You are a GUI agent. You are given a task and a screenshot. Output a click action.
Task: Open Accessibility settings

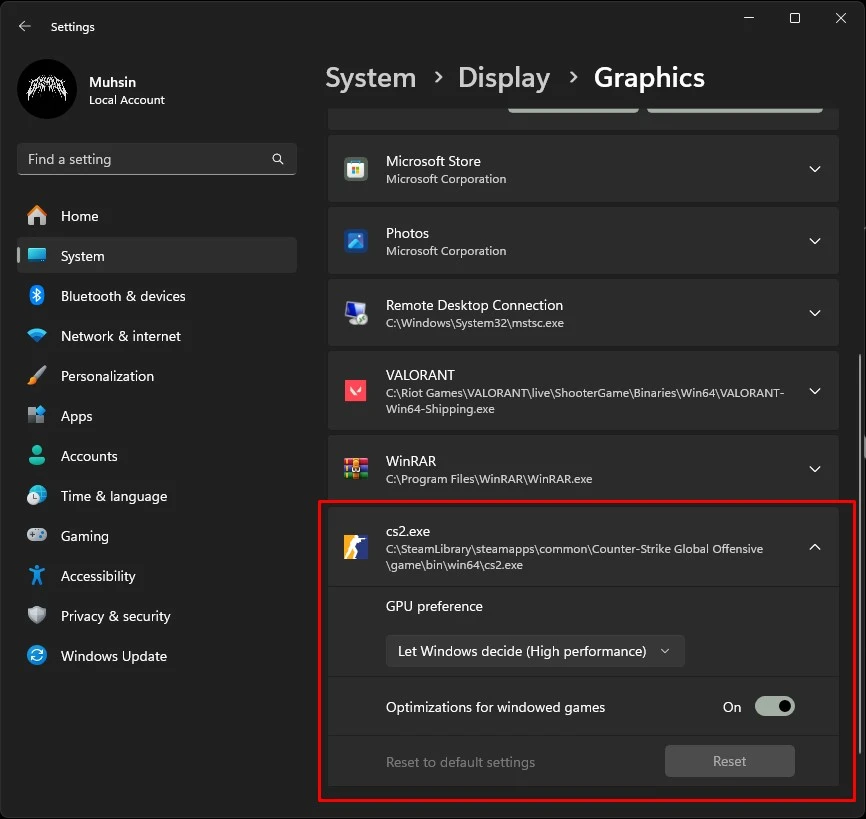coord(157,576)
